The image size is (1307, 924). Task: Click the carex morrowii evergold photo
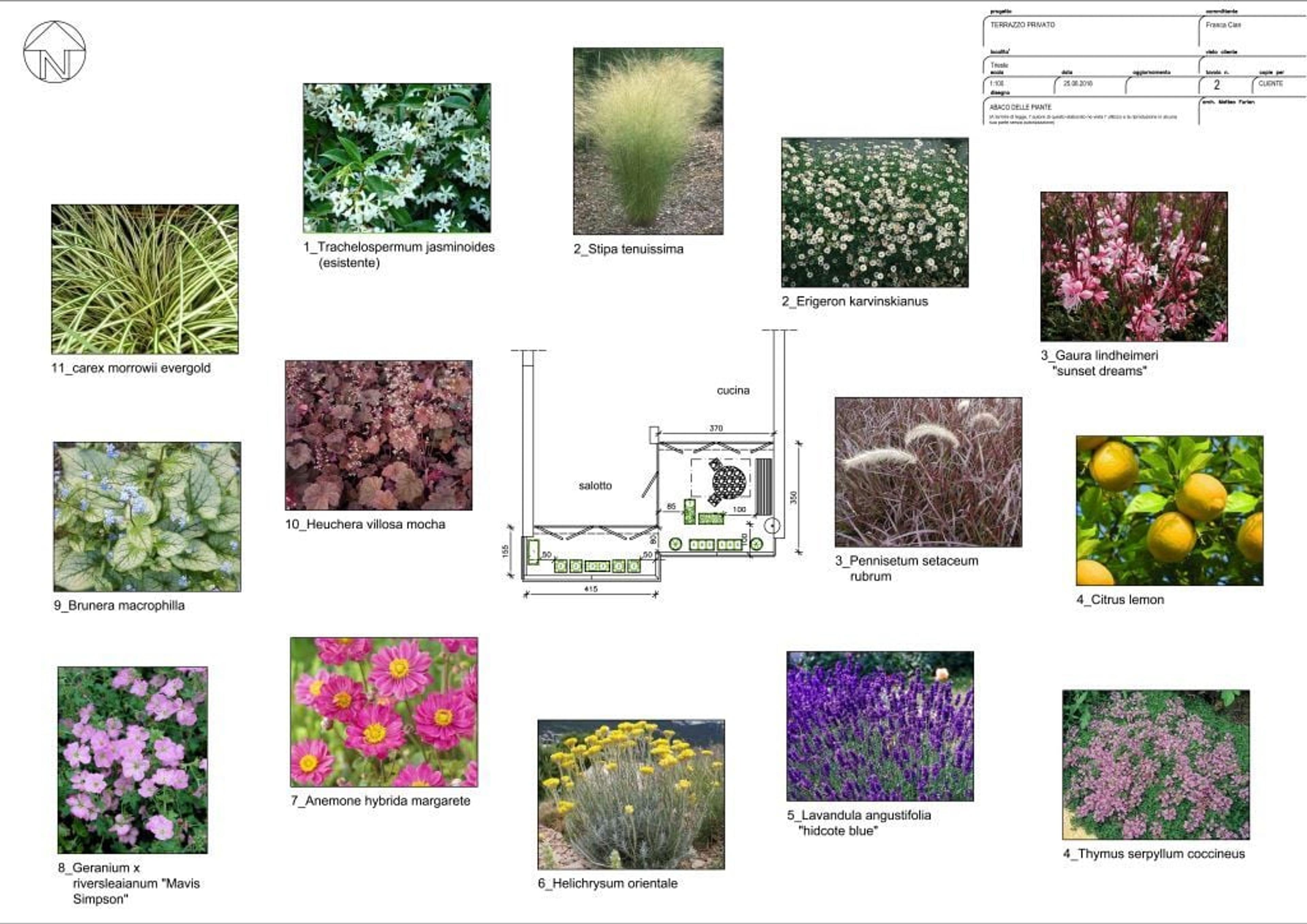(145, 279)
